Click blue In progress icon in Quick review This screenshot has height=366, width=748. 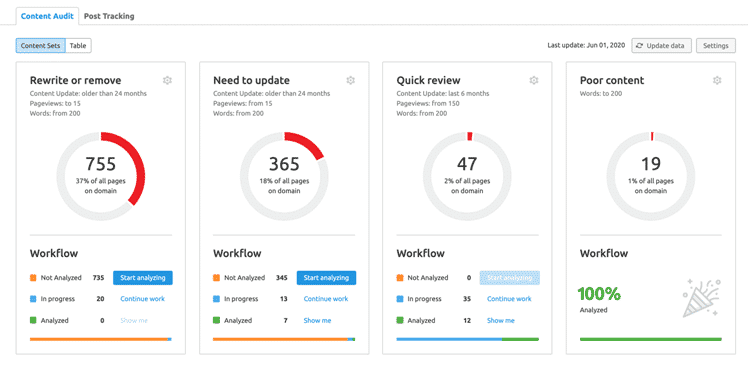point(400,299)
